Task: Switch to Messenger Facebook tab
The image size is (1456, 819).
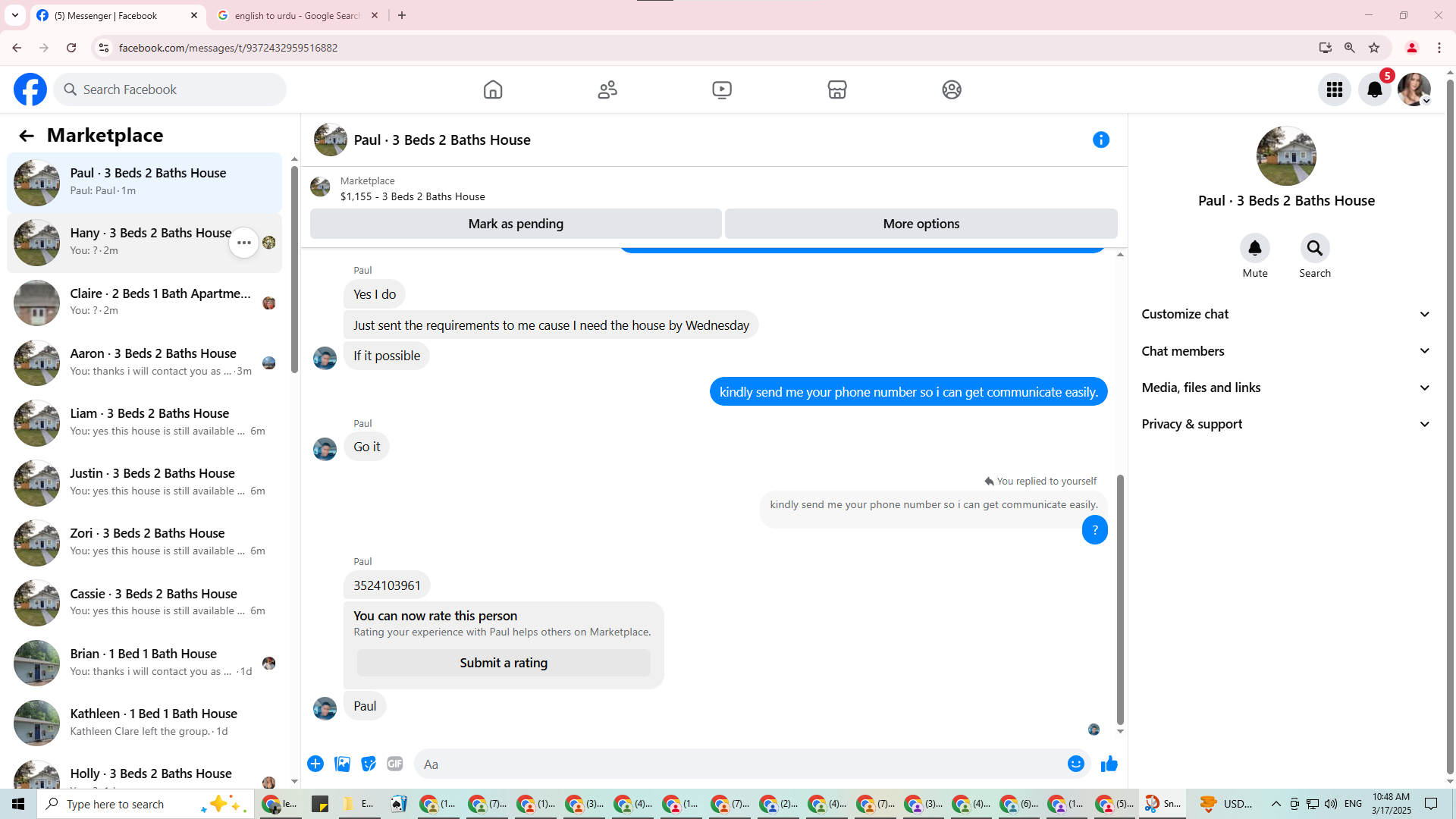Action: coord(118,15)
